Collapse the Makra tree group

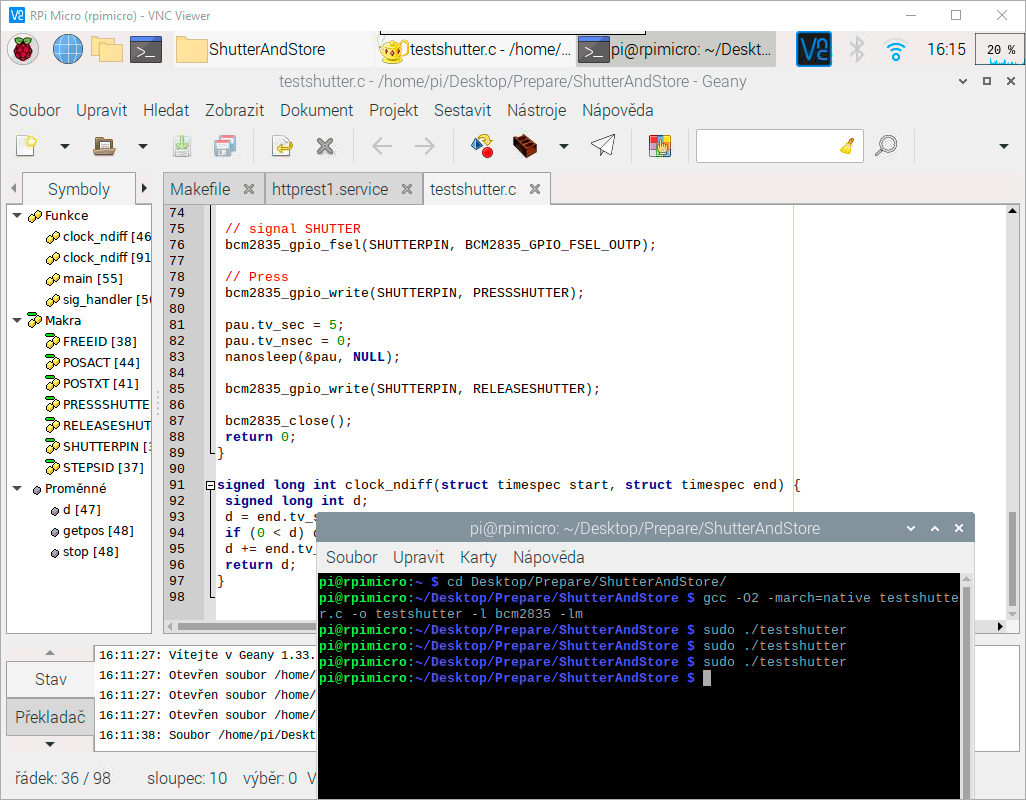click(17, 321)
